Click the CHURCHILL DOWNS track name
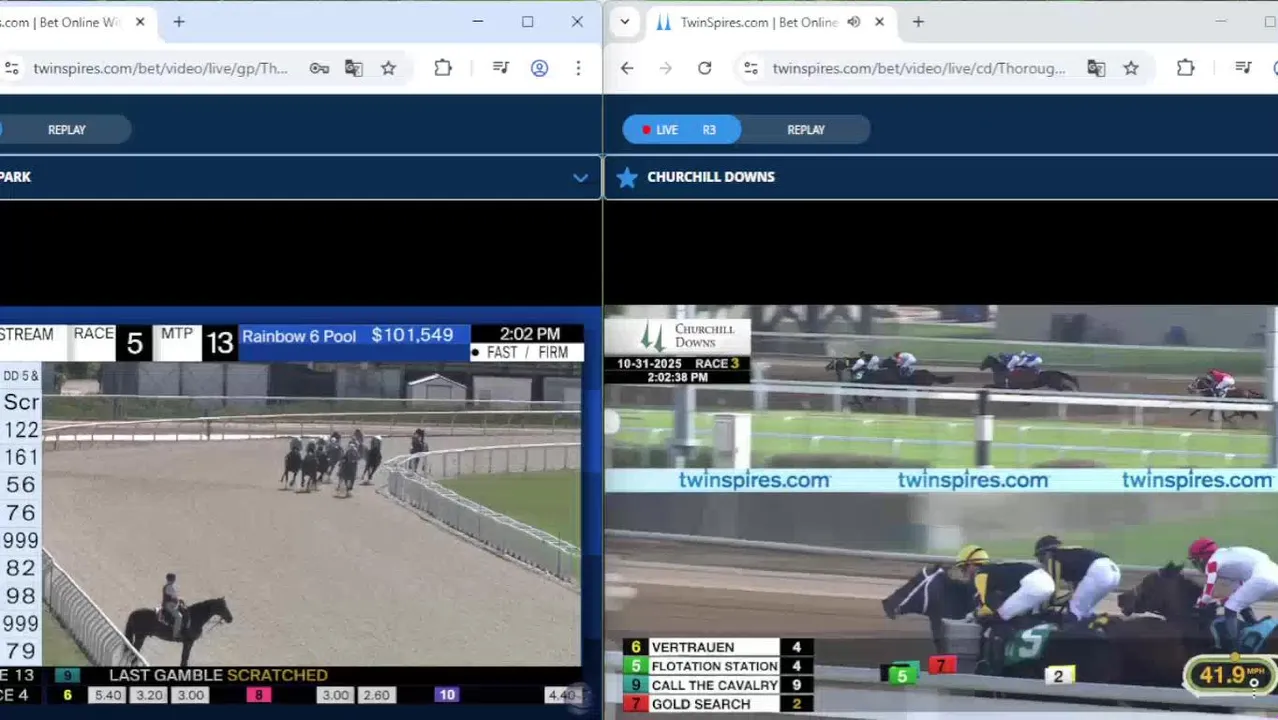 coord(711,177)
